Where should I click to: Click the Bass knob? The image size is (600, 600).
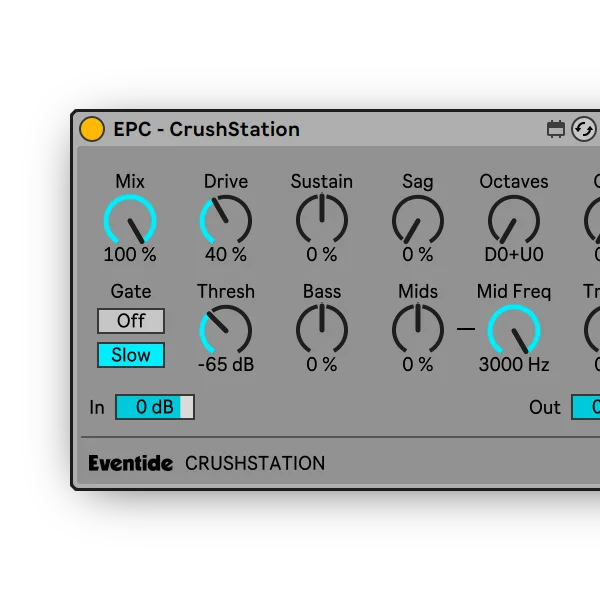tap(322, 329)
